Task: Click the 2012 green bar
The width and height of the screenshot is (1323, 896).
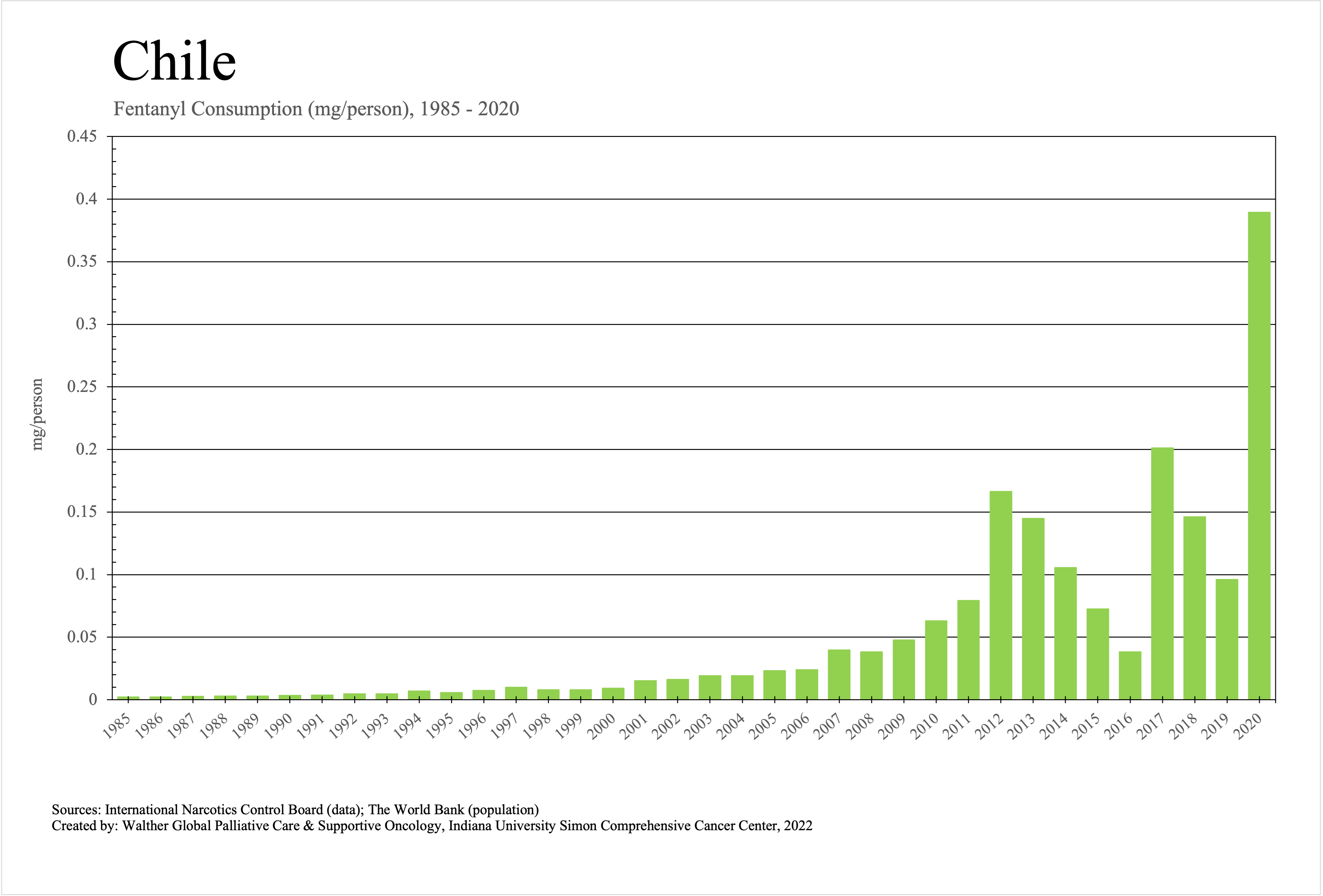Action: coord(1001,595)
